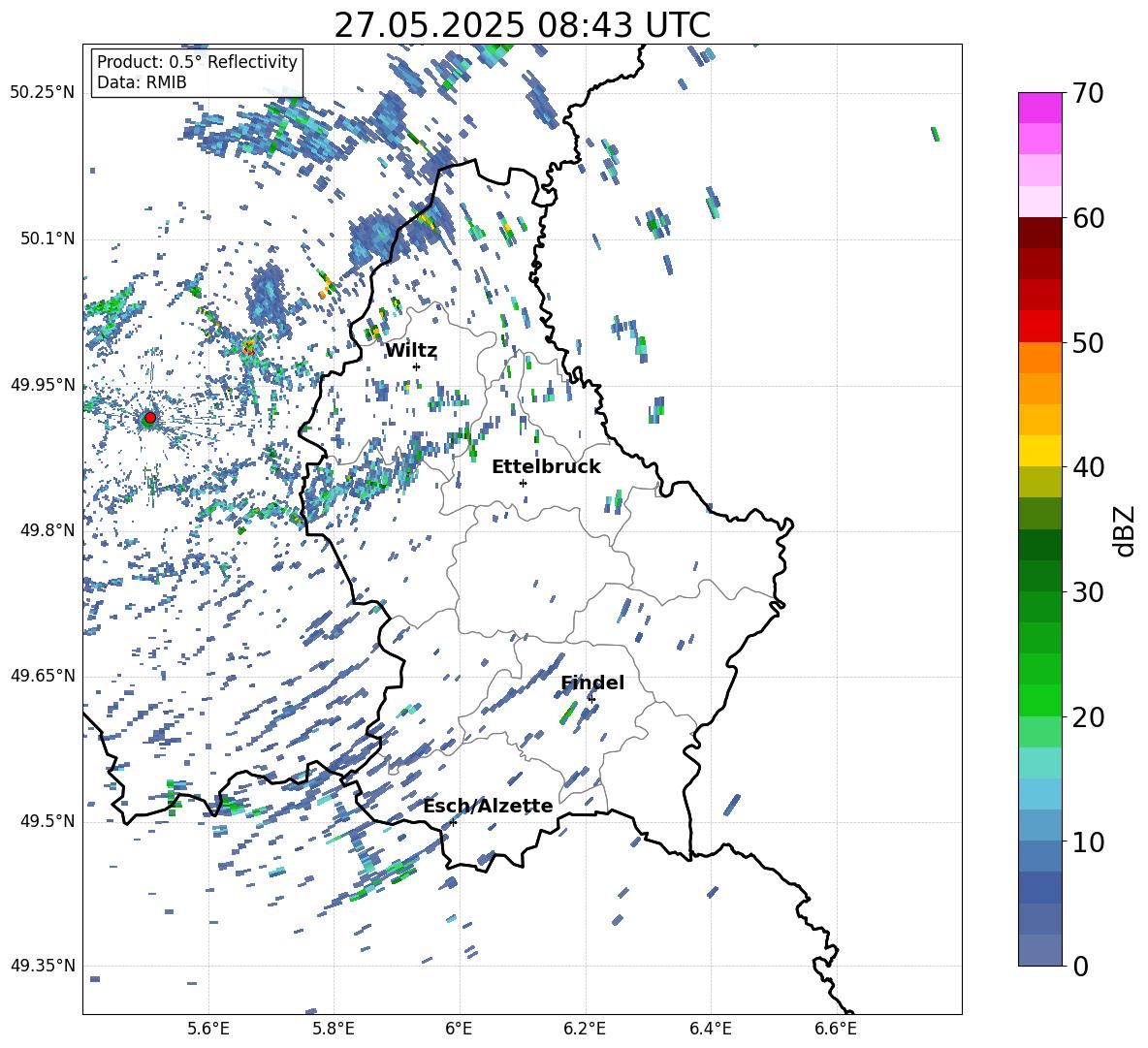Click the light blue colorbar swatch between 10 and 20

click(1039, 794)
